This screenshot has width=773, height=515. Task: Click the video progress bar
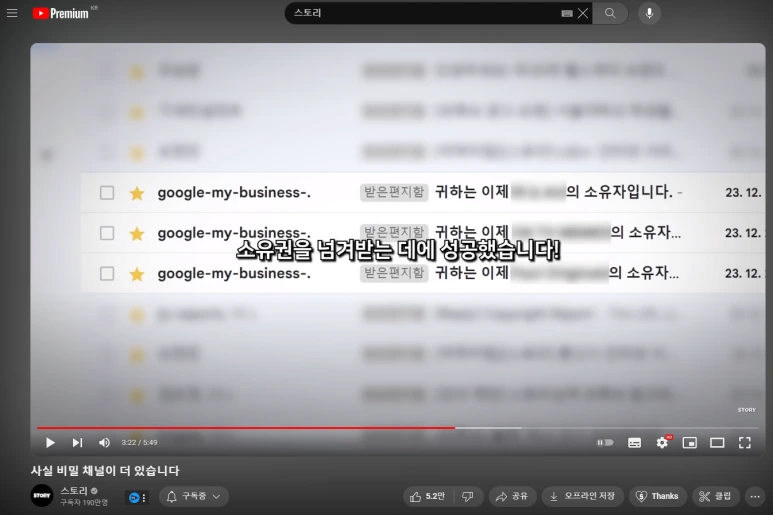pyautogui.click(x=397, y=428)
